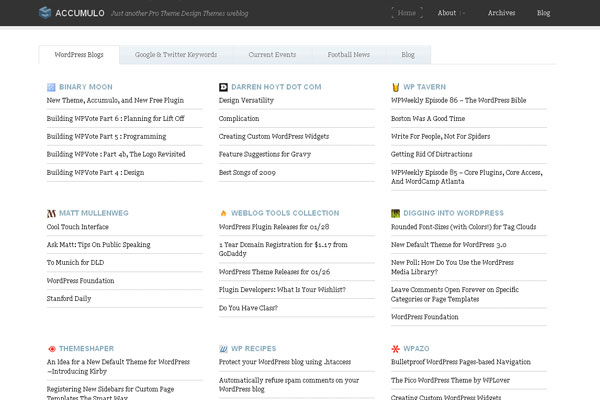The height and width of the screenshot is (400, 600).
Task: Open the 'Complication' post
Action: click(239, 119)
